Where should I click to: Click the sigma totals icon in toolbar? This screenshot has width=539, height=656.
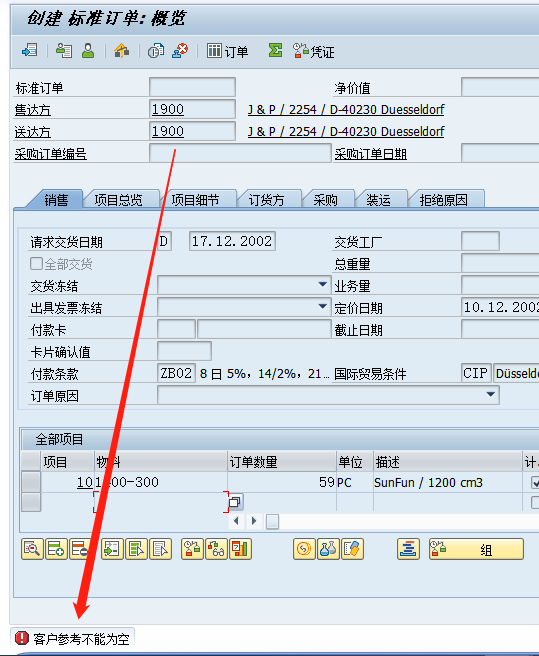(x=275, y=51)
